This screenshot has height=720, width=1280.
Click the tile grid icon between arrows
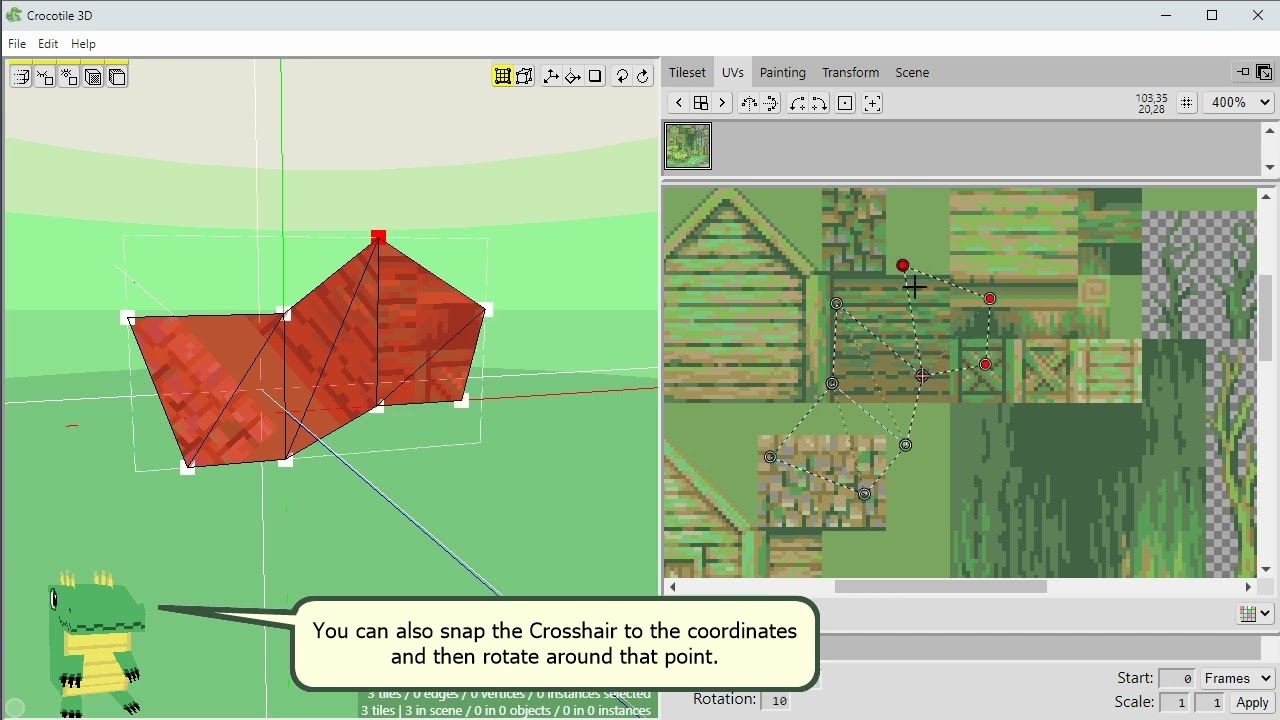[701, 103]
